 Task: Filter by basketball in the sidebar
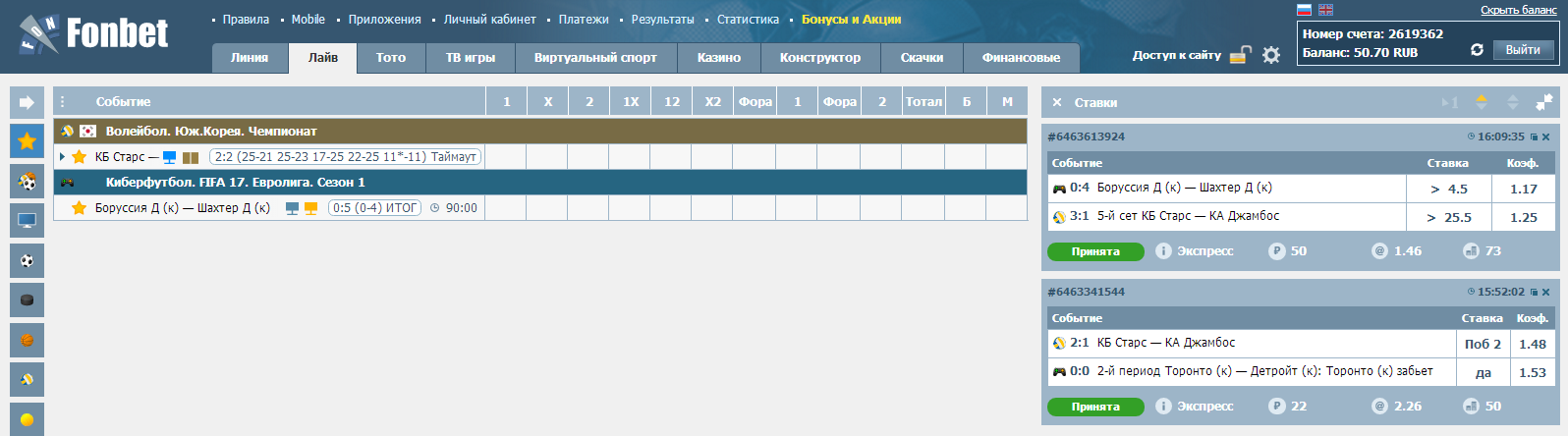coord(27,340)
